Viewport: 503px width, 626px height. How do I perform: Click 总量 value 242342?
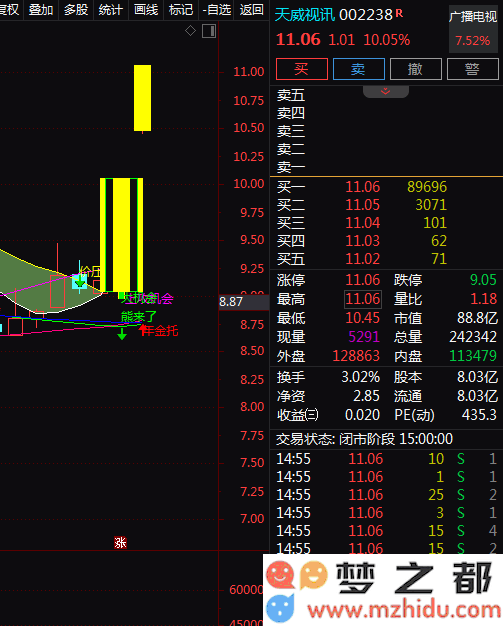pos(473,337)
